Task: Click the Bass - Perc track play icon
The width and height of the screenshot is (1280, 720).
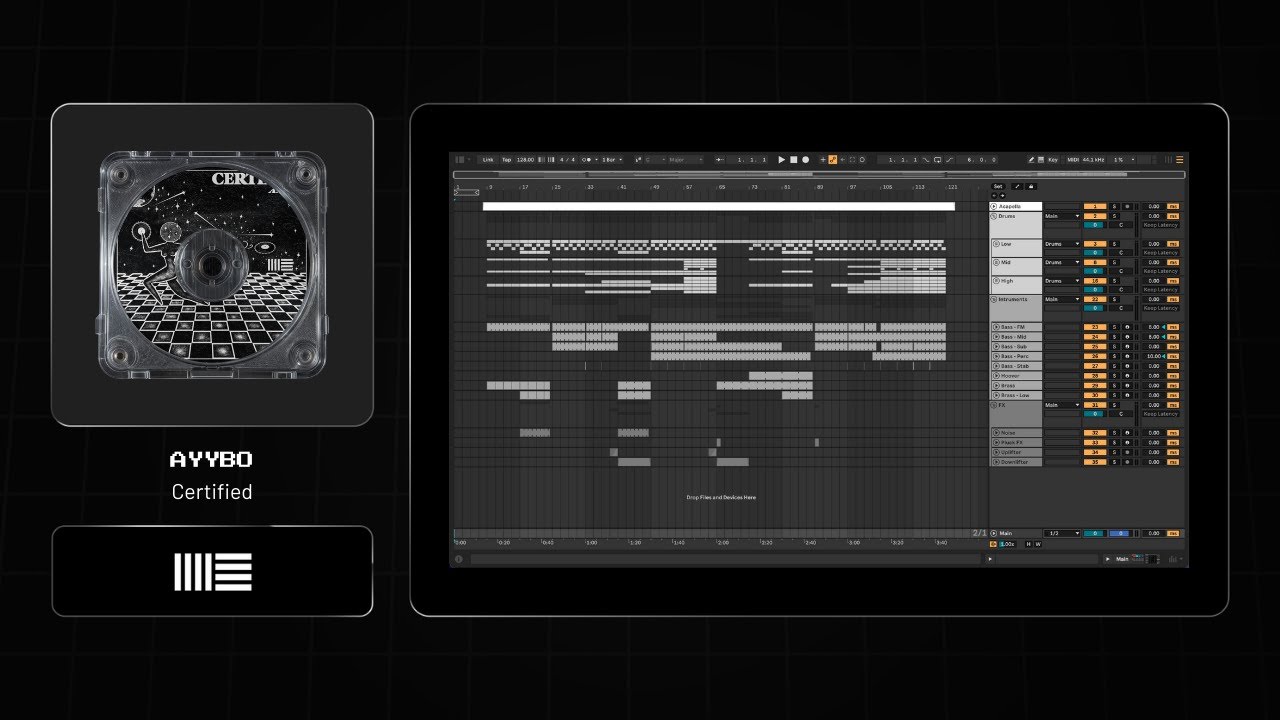Action: [996, 356]
